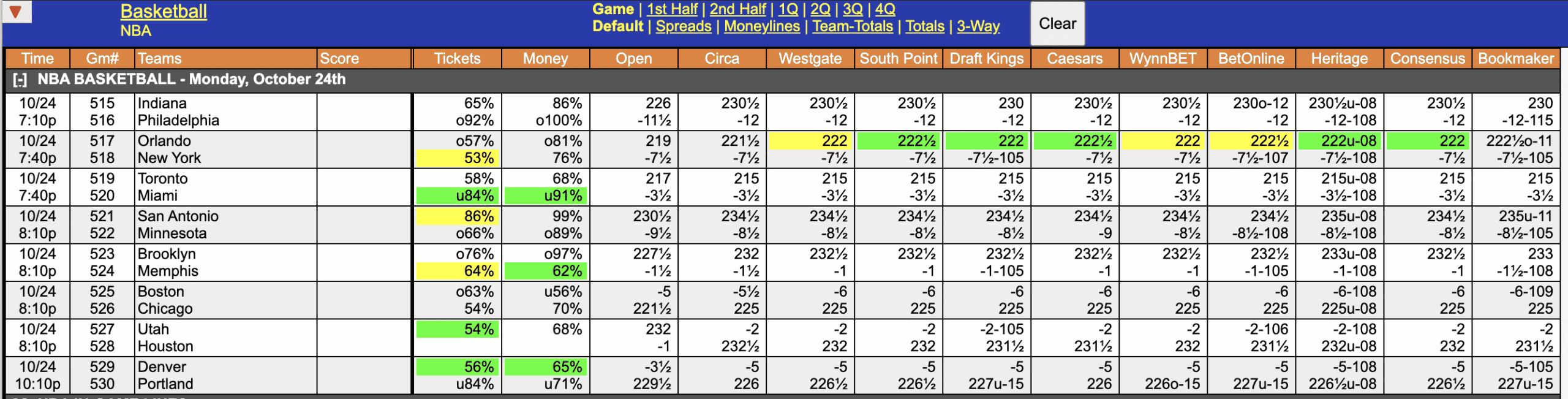The image size is (1568, 399).
Task: Select the Houston team name
Action: click(x=165, y=346)
